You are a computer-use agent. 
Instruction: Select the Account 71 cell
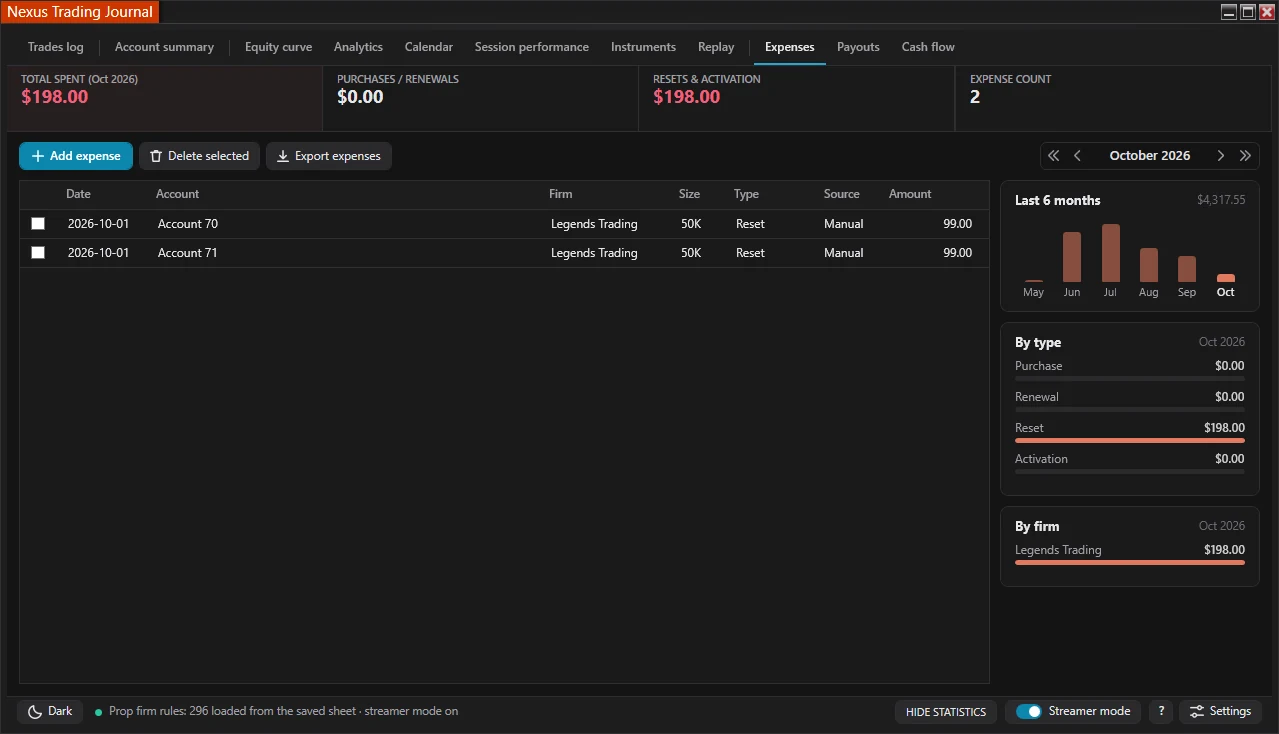[188, 253]
